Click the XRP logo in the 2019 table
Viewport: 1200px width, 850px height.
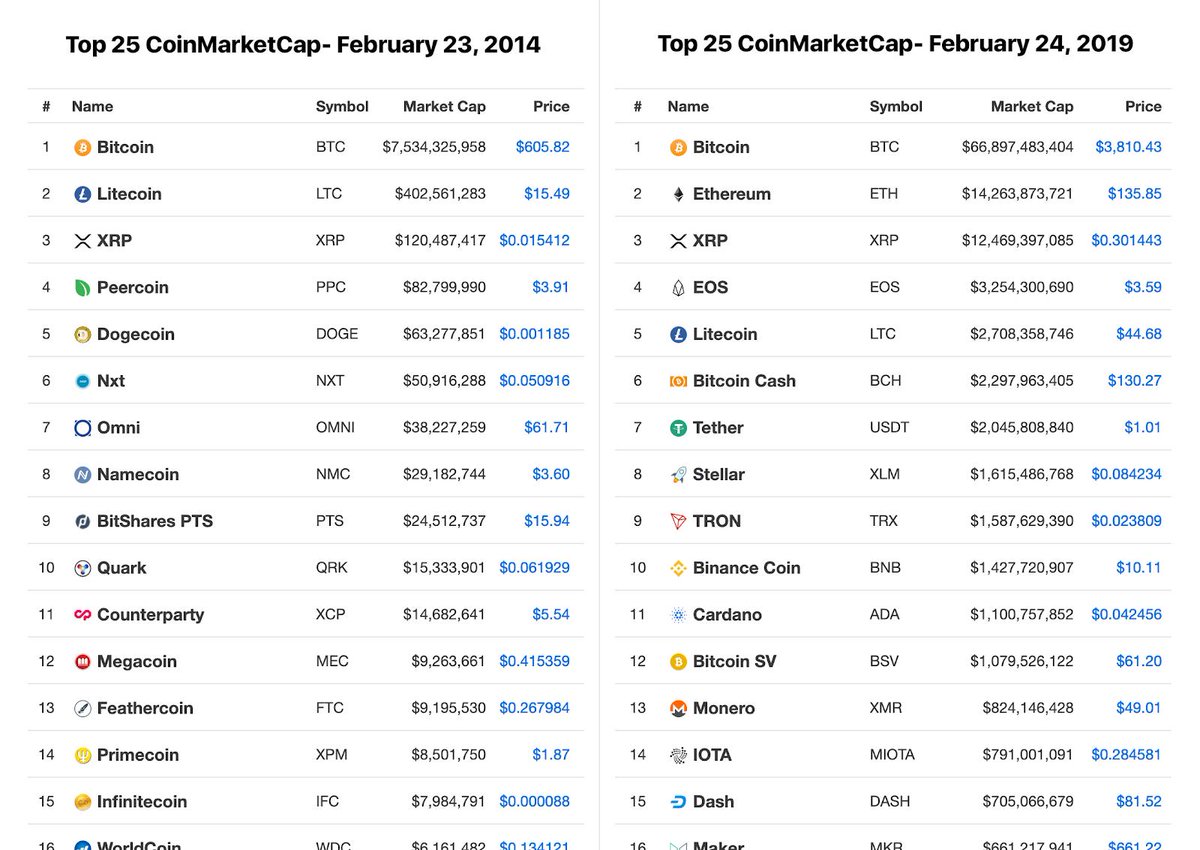678,241
